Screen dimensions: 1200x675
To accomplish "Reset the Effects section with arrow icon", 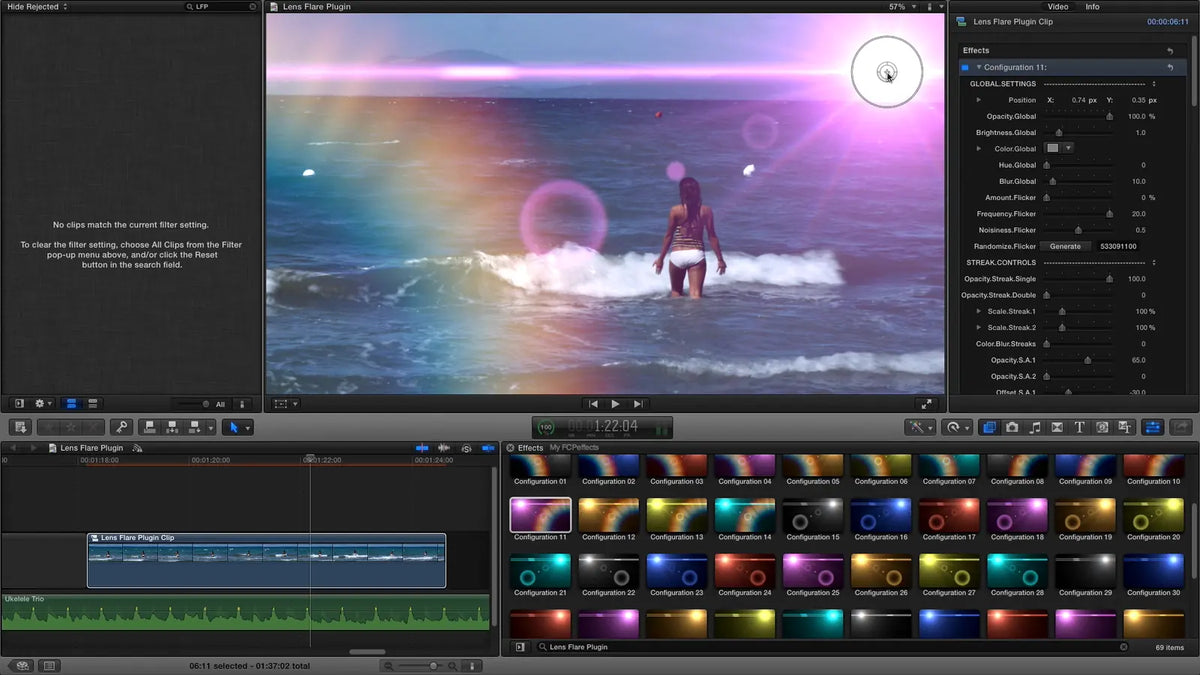I will click(x=1169, y=50).
